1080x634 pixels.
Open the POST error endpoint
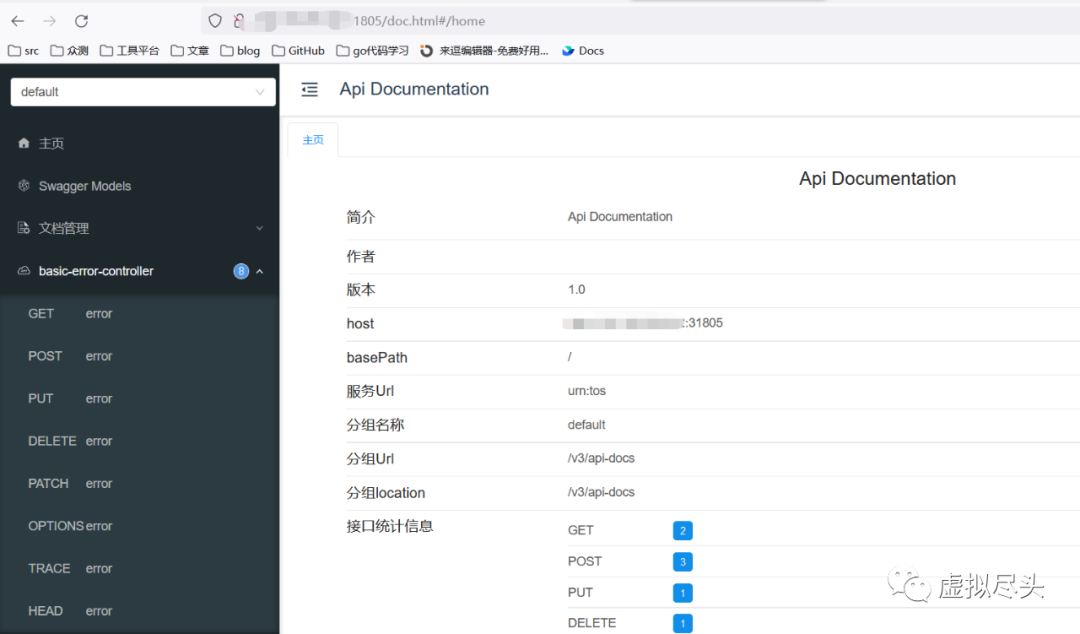(x=140, y=356)
